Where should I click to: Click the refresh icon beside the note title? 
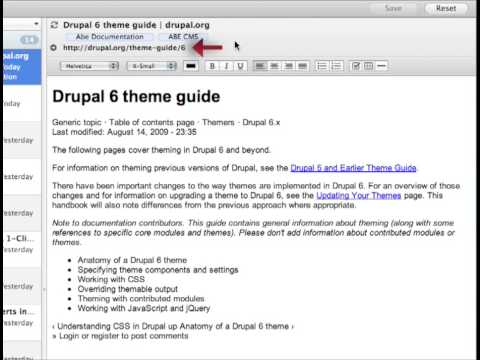tap(54, 25)
